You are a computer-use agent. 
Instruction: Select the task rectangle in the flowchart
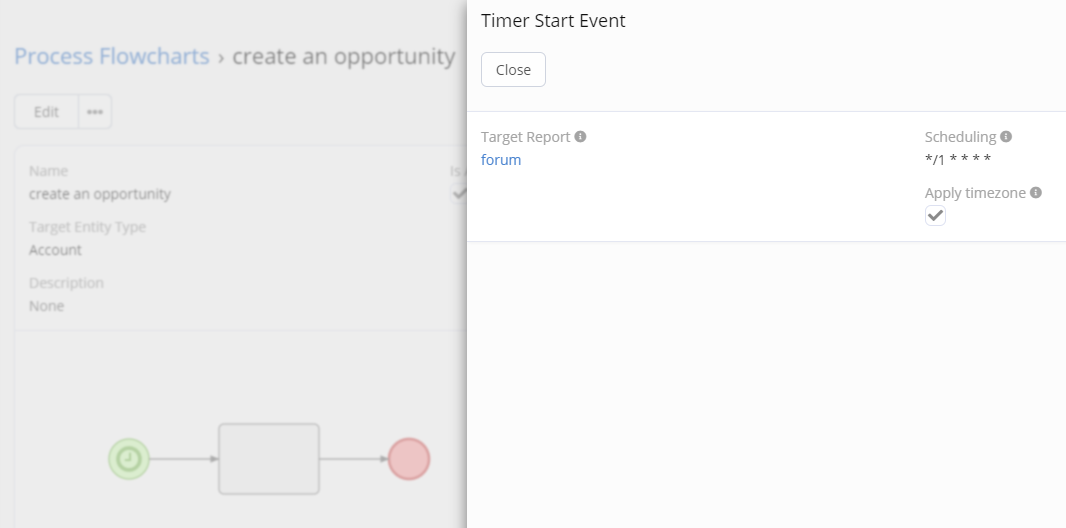click(x=269, y=459)
